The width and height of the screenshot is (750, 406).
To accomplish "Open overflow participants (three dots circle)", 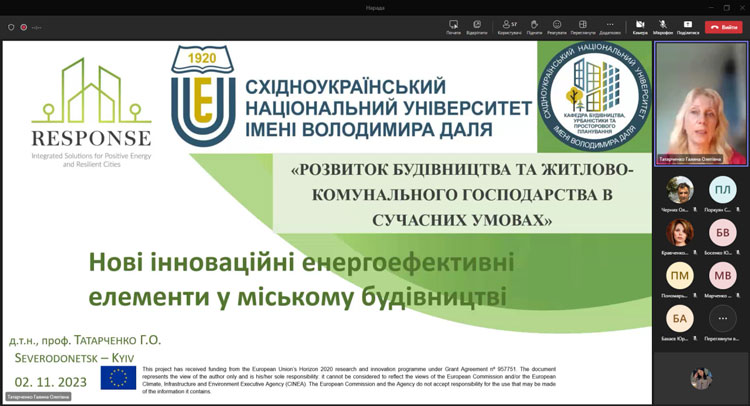I will 723,318.
